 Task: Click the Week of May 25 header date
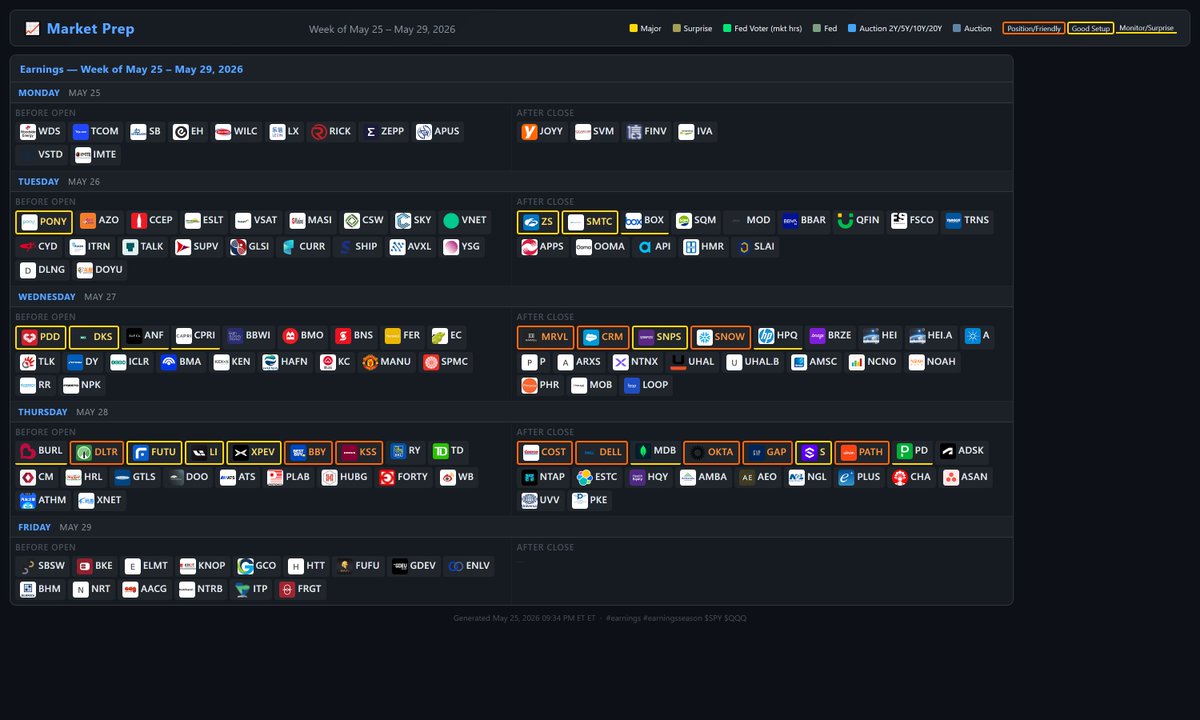pyautogui.click(x=382, y=29)
